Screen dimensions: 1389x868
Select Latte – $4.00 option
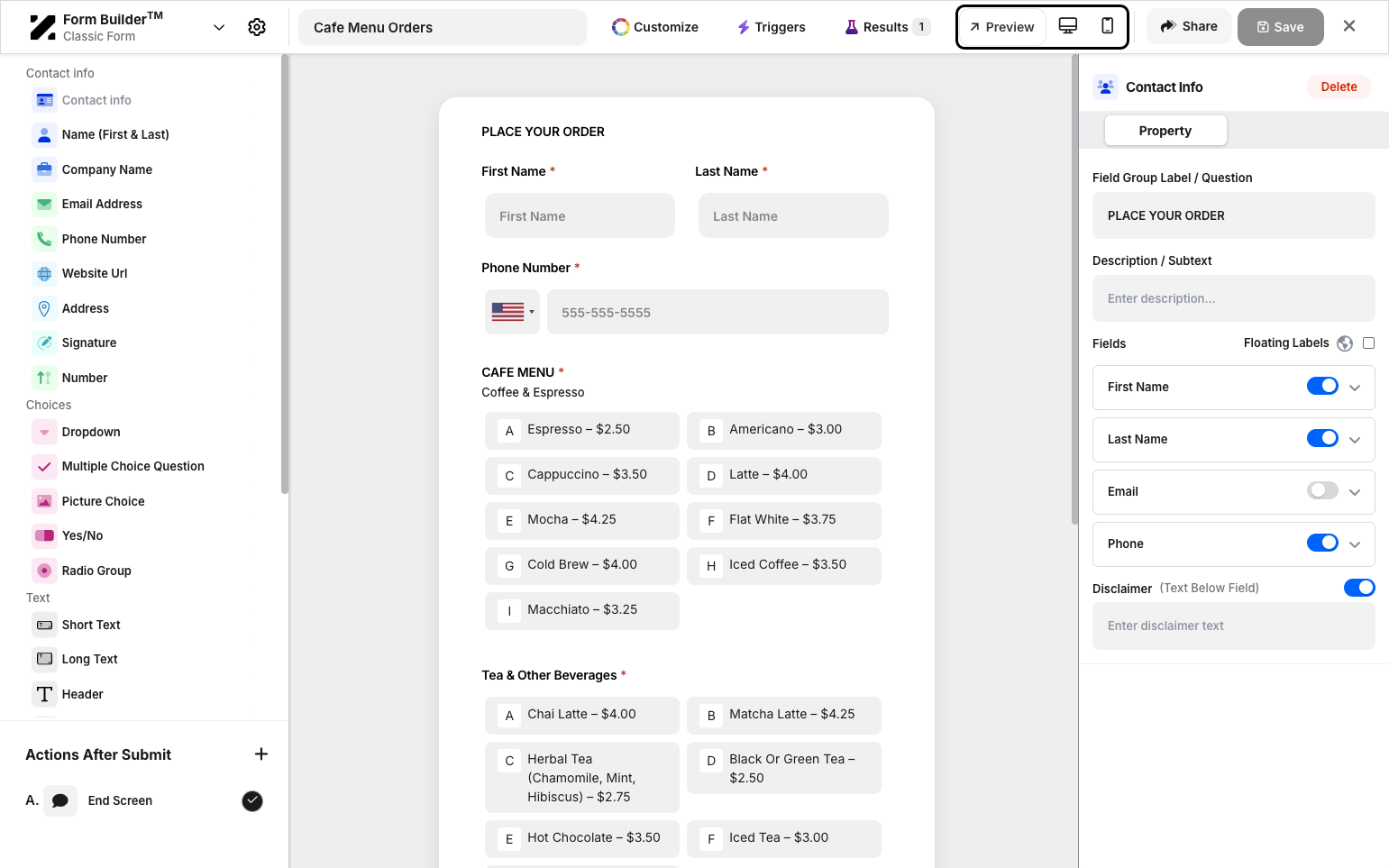tap(784, 475)
